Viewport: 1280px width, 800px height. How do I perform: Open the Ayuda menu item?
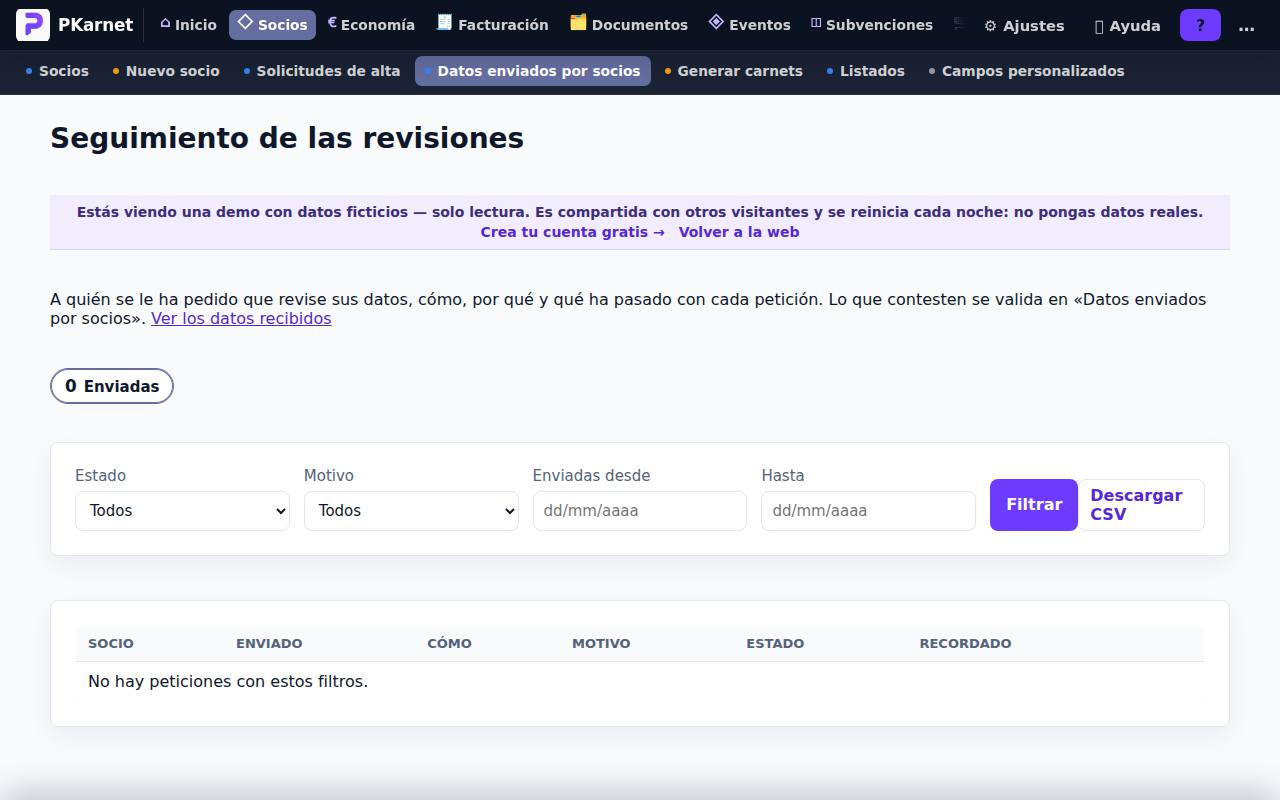click(1128, 26)
